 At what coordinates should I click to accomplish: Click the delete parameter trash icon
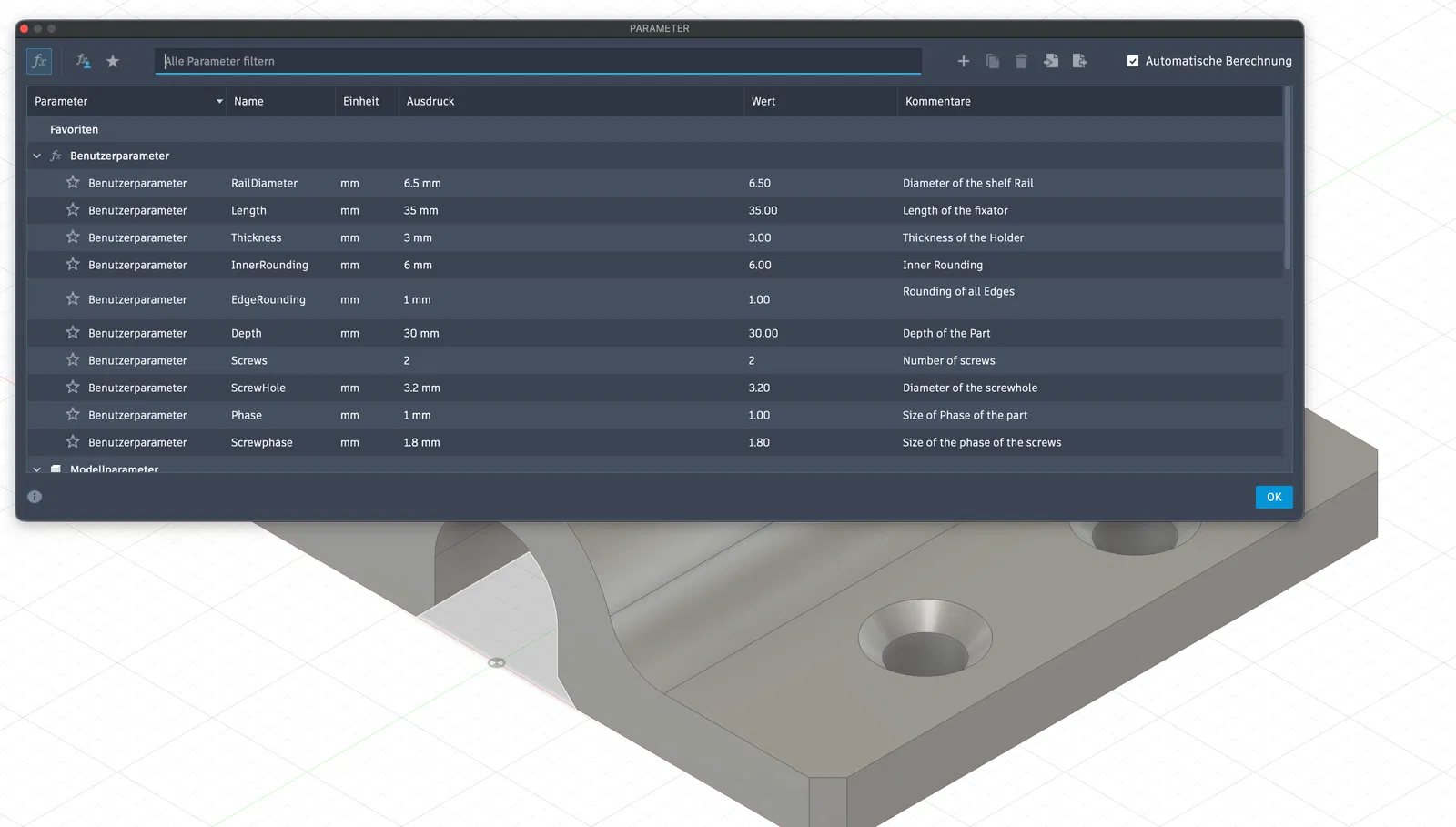click(x=1022, y=61)
